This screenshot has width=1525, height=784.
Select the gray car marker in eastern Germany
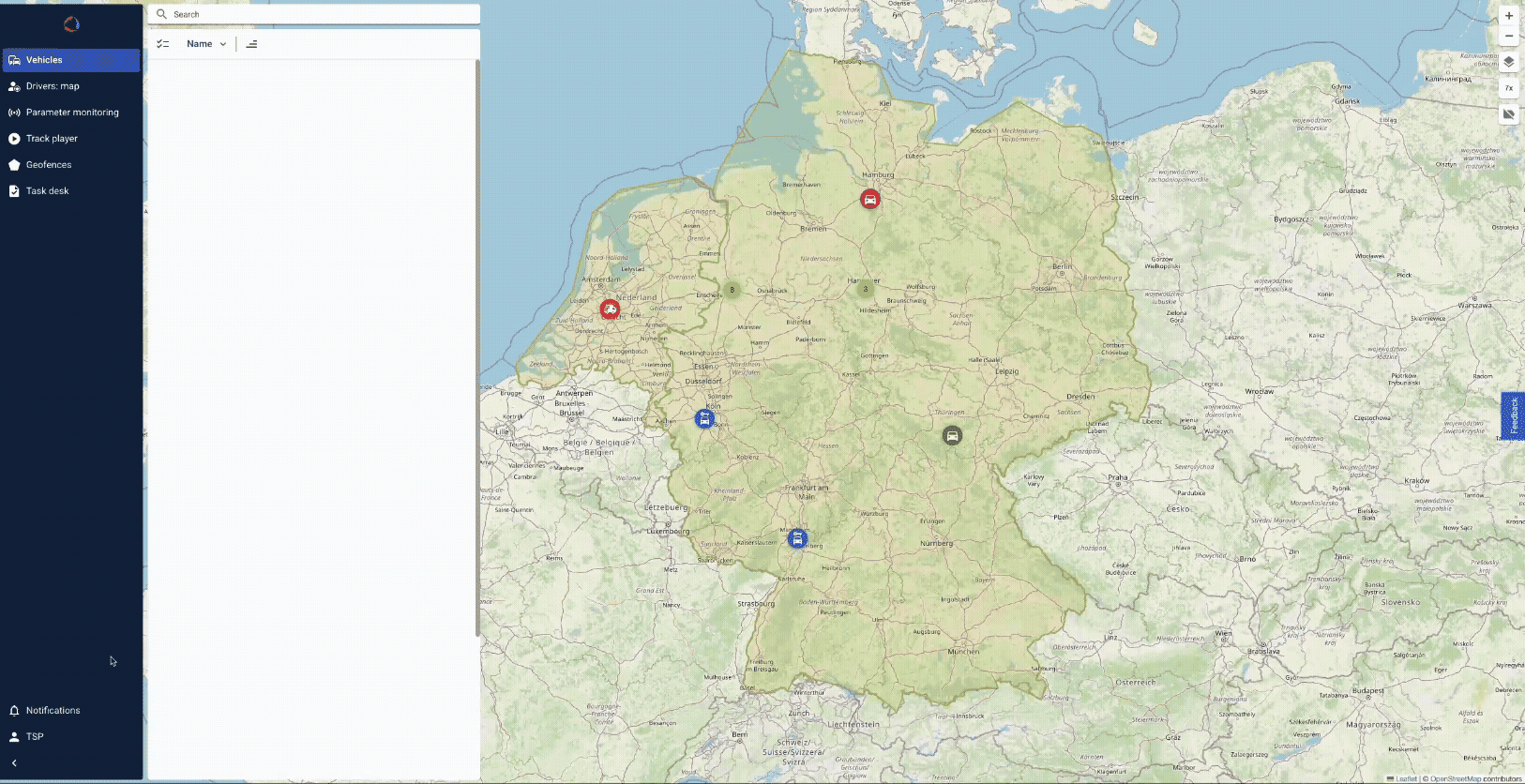952,435
